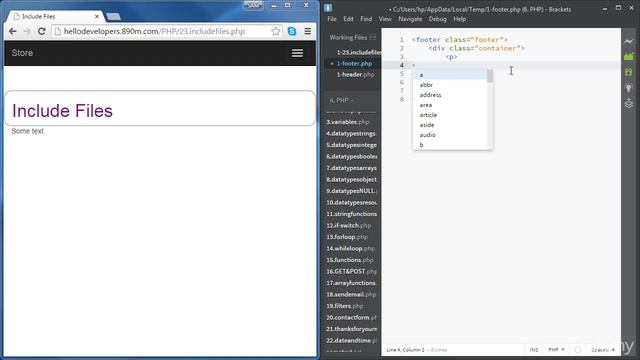Open 7.datatypesarrays file in tree
Screen dimensions: 640x360
click(x=351, y=168)
